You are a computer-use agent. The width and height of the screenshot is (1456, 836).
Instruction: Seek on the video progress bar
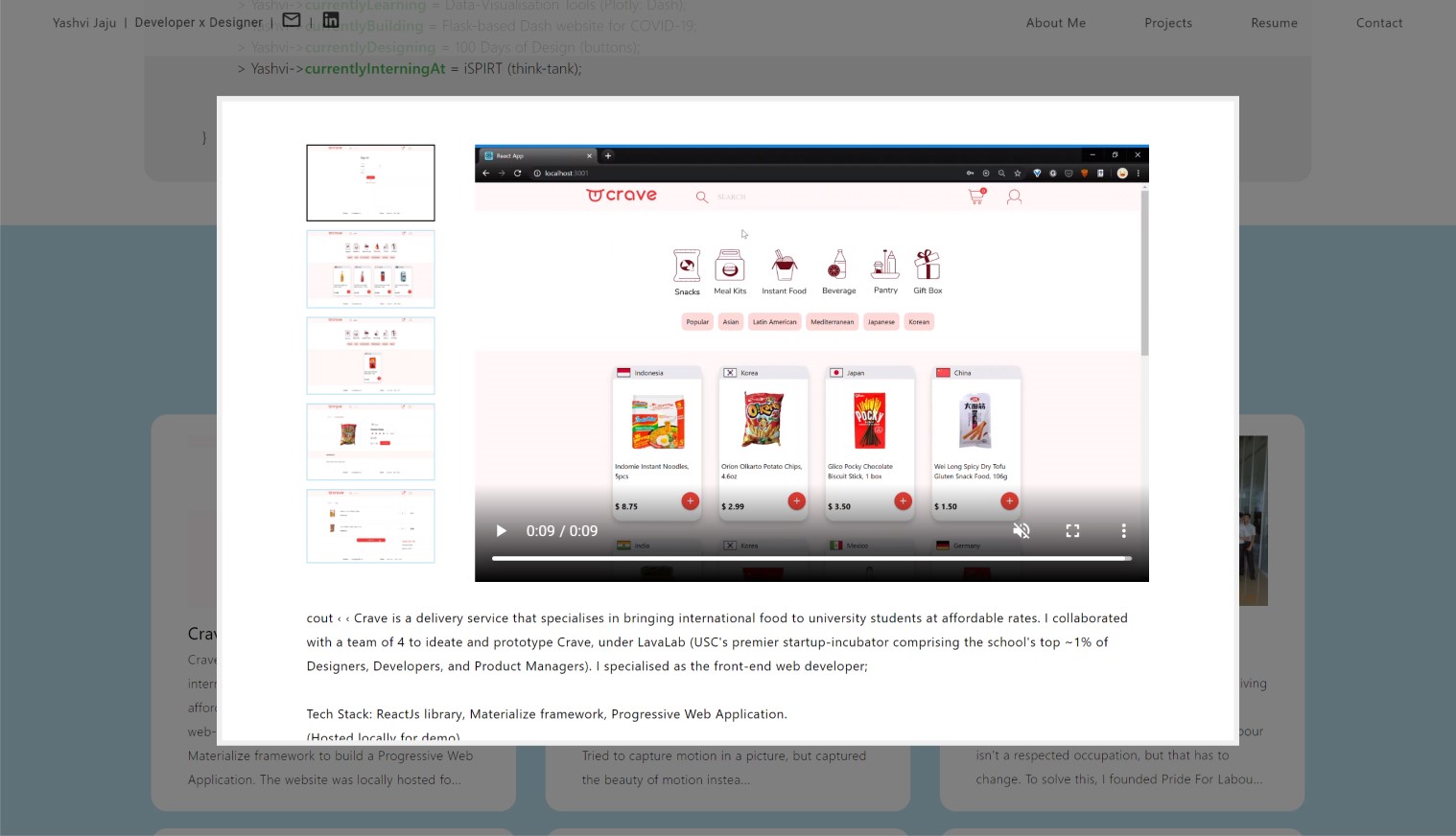[811, 558]
